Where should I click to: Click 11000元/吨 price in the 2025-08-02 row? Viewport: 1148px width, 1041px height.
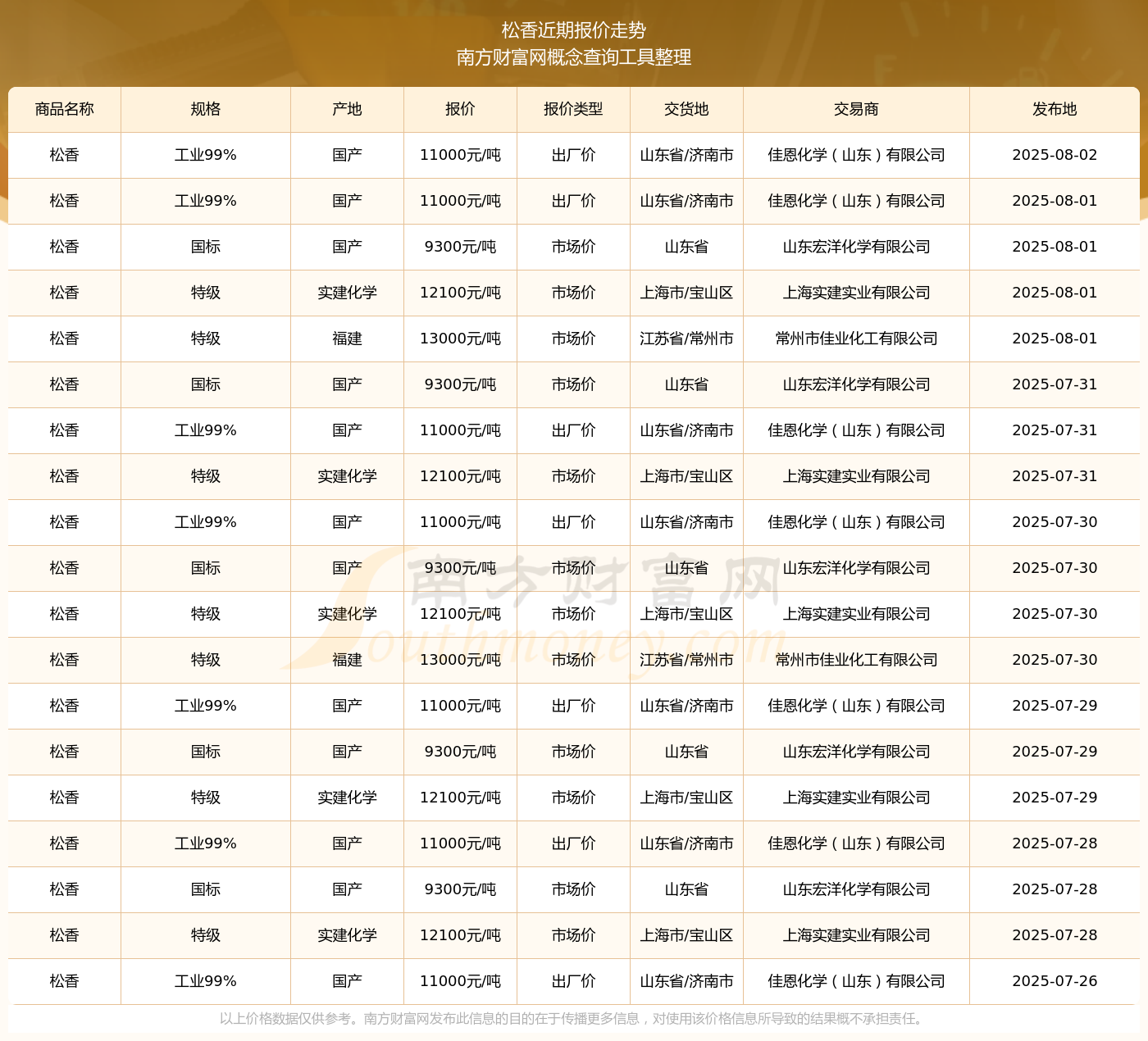[460, 155]
